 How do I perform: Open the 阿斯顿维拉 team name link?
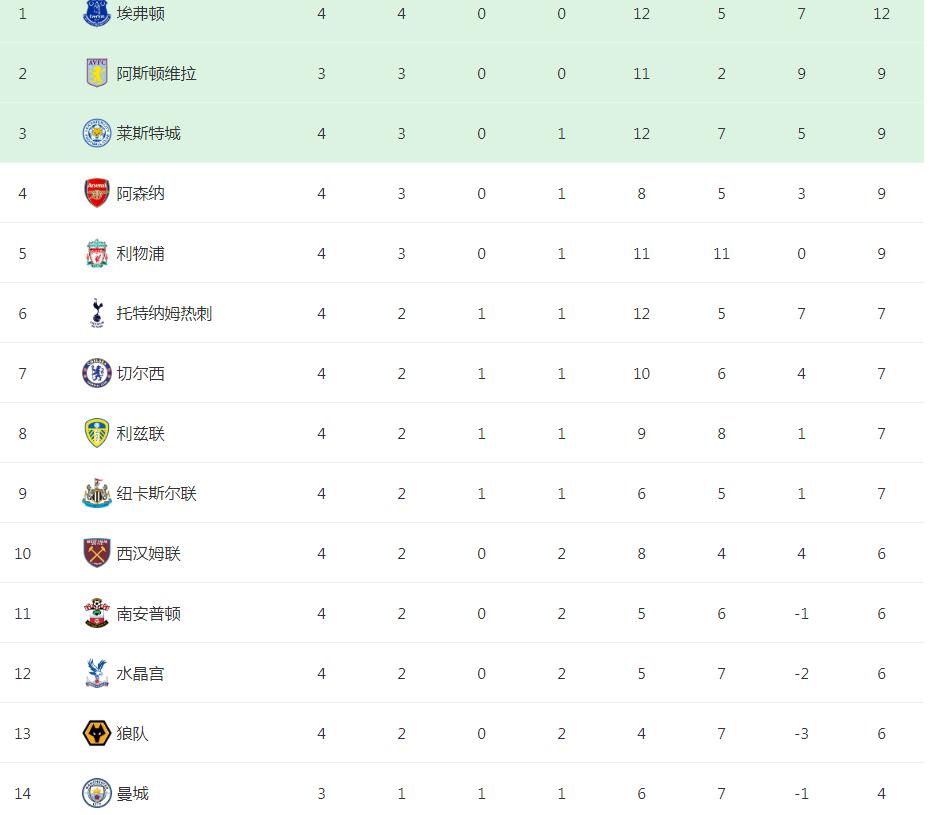click(x=157, y=73)
